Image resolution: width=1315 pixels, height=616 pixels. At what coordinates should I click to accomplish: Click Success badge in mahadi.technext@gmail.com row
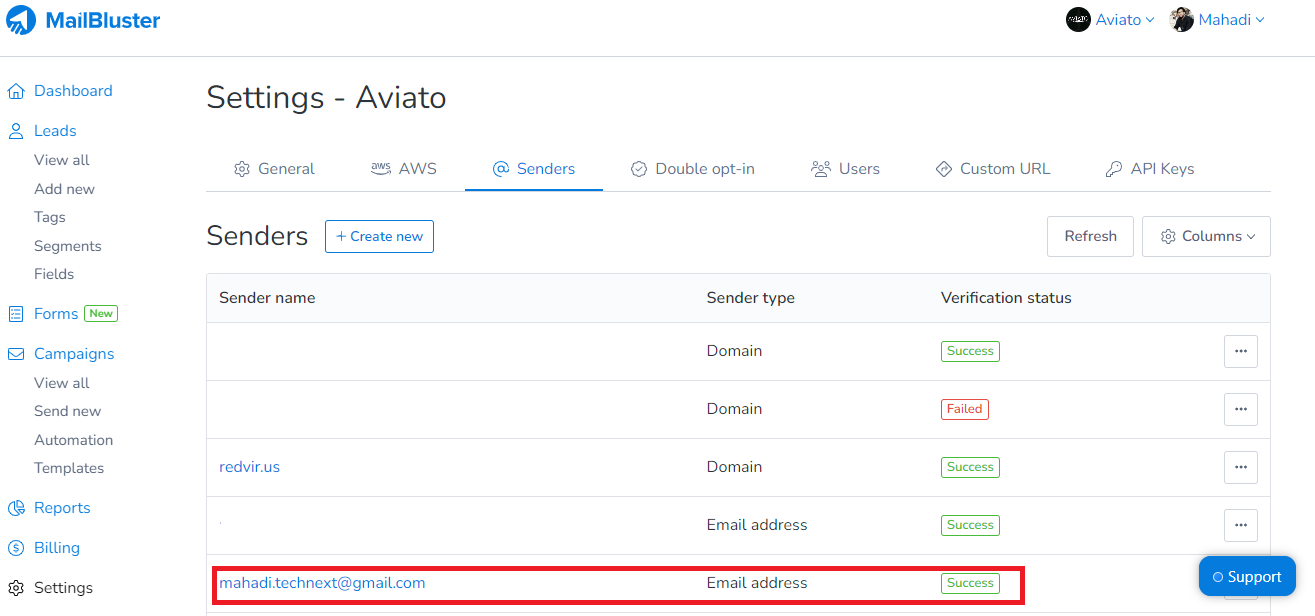[970, 583]
